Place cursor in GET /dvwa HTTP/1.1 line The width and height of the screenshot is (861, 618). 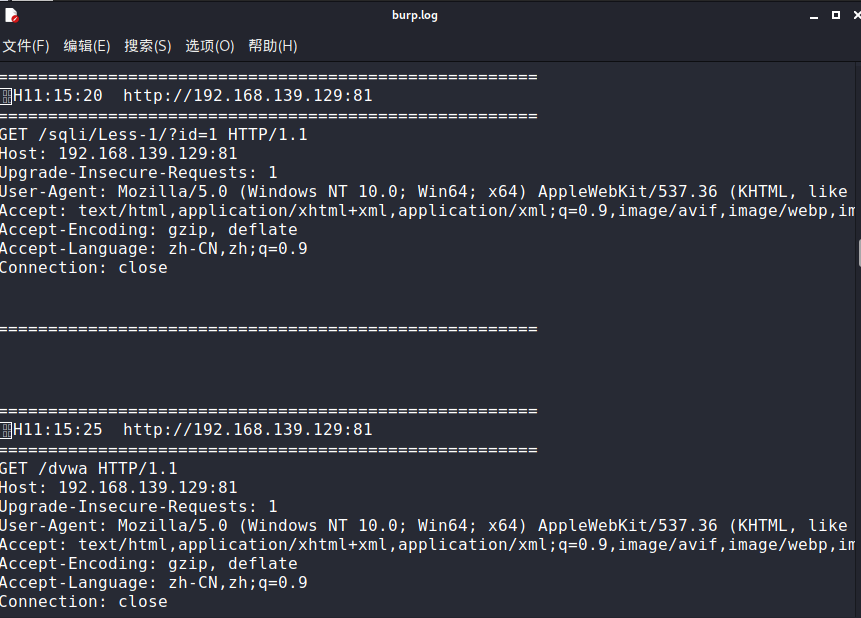(89, 469)
